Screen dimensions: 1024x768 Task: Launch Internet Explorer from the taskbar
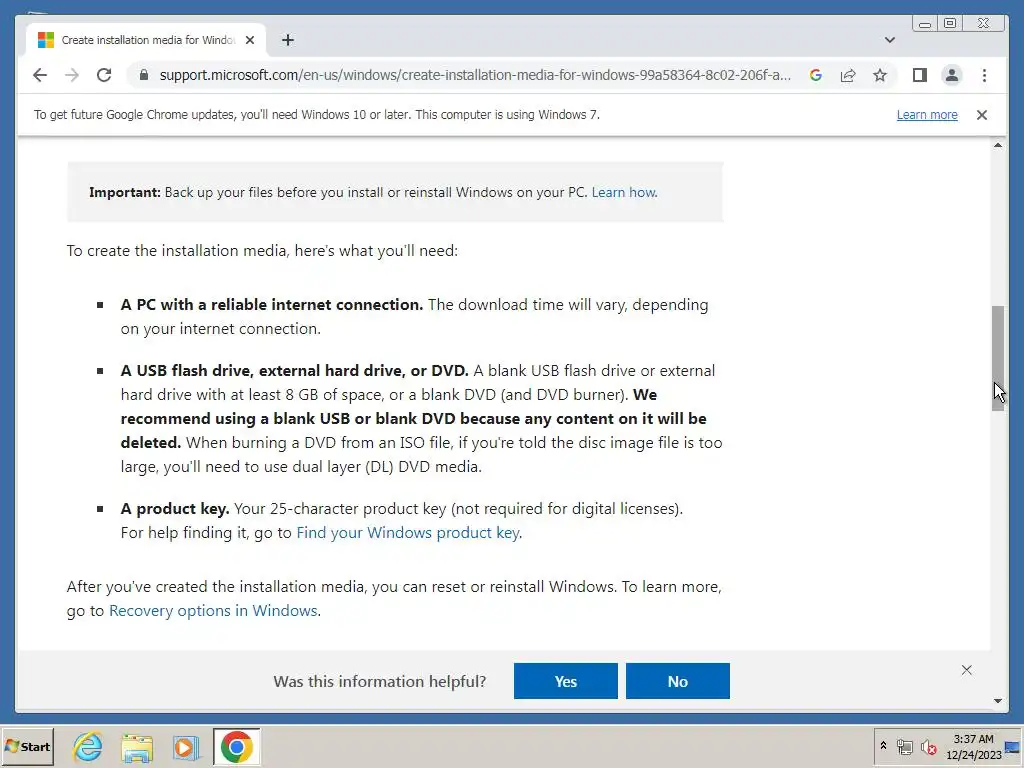88,746
